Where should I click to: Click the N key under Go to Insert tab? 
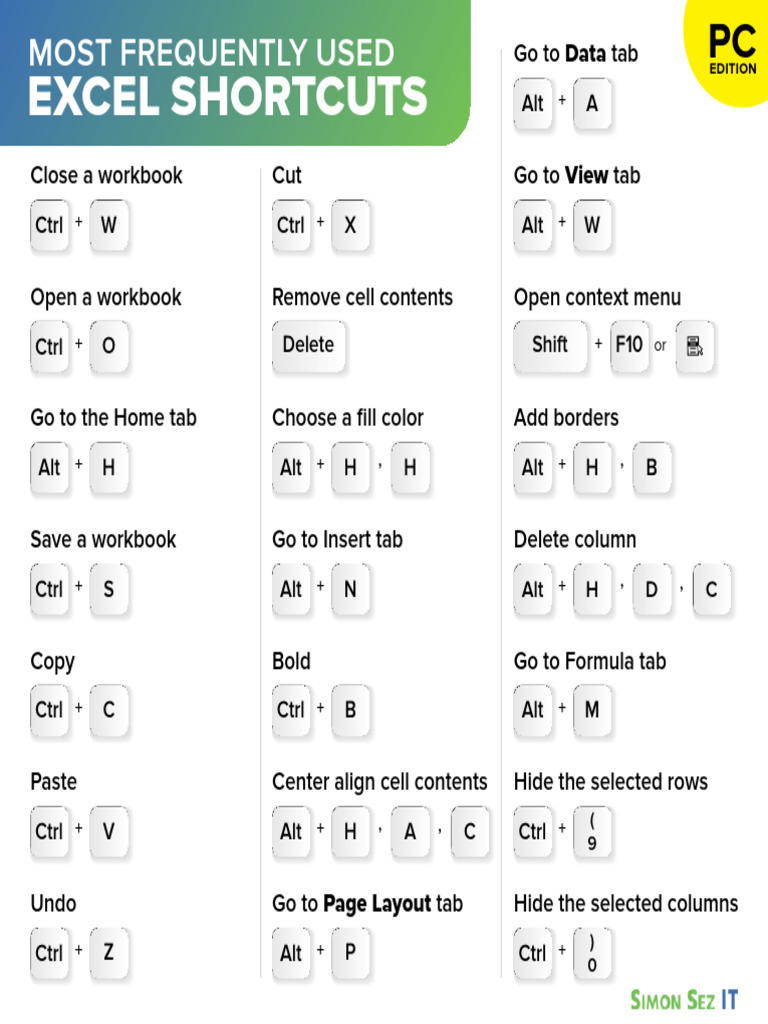click(x=350, y=590)
